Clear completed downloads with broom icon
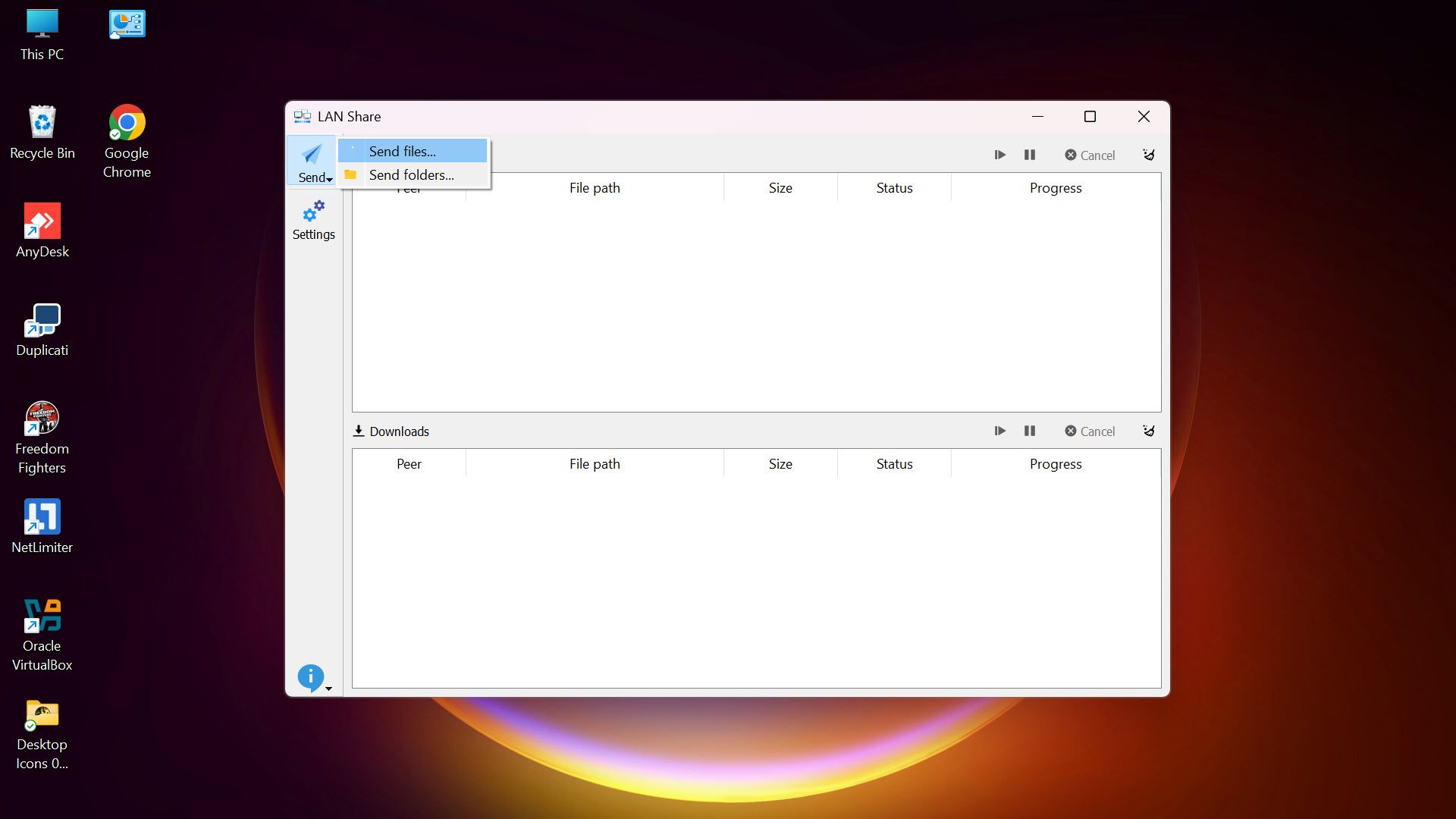Screen dimensions: 1456x819 (1149, 431)
